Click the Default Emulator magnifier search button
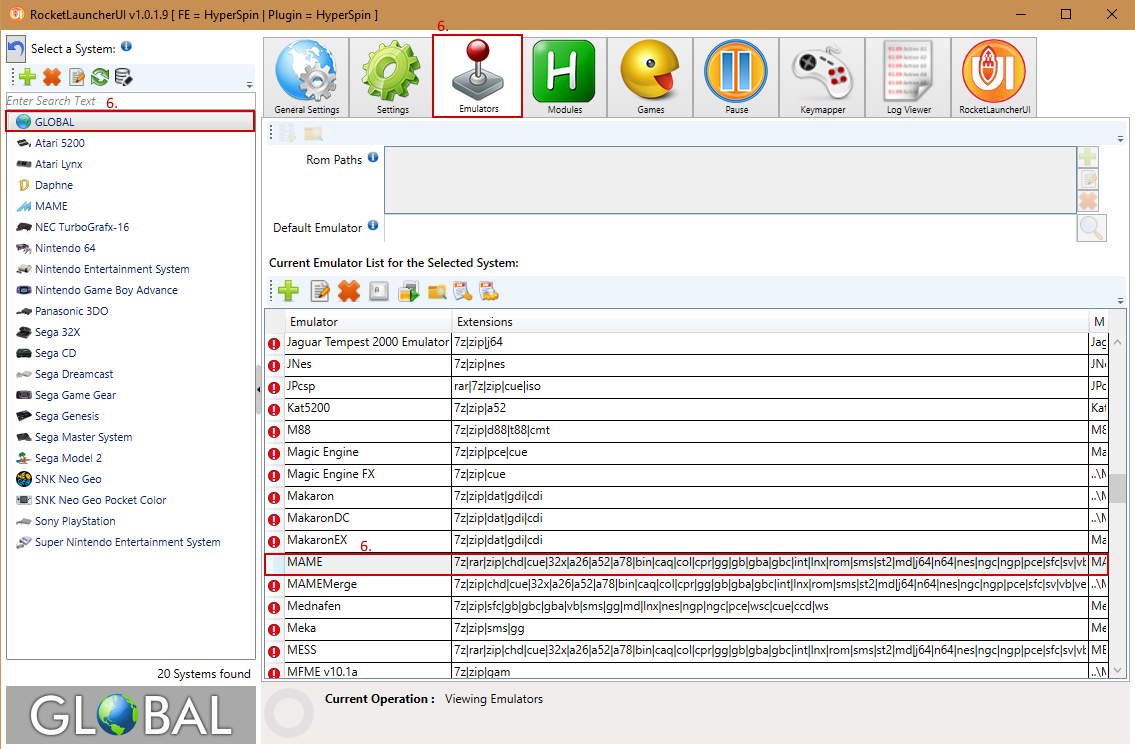1135x749 pixels. [1091, 228]
